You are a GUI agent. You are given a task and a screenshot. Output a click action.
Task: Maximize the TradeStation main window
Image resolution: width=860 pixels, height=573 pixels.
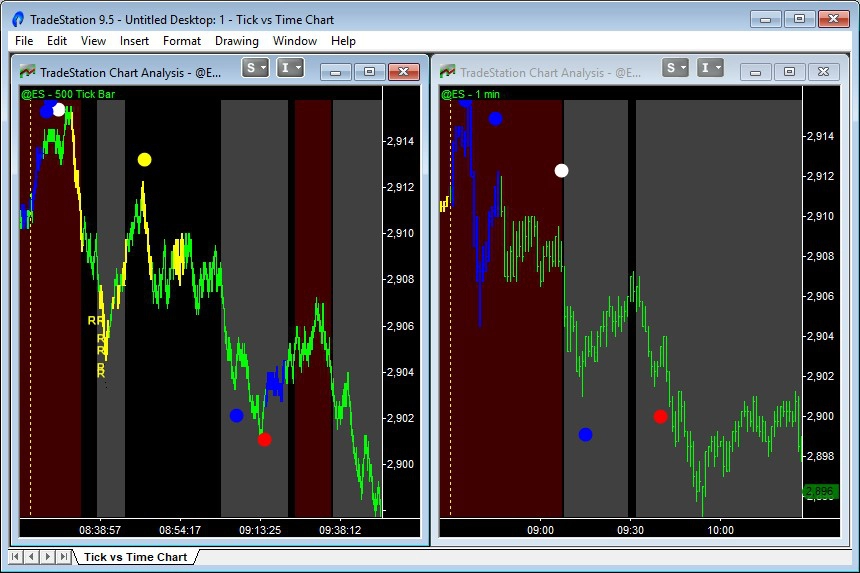(x=800, y=19)
